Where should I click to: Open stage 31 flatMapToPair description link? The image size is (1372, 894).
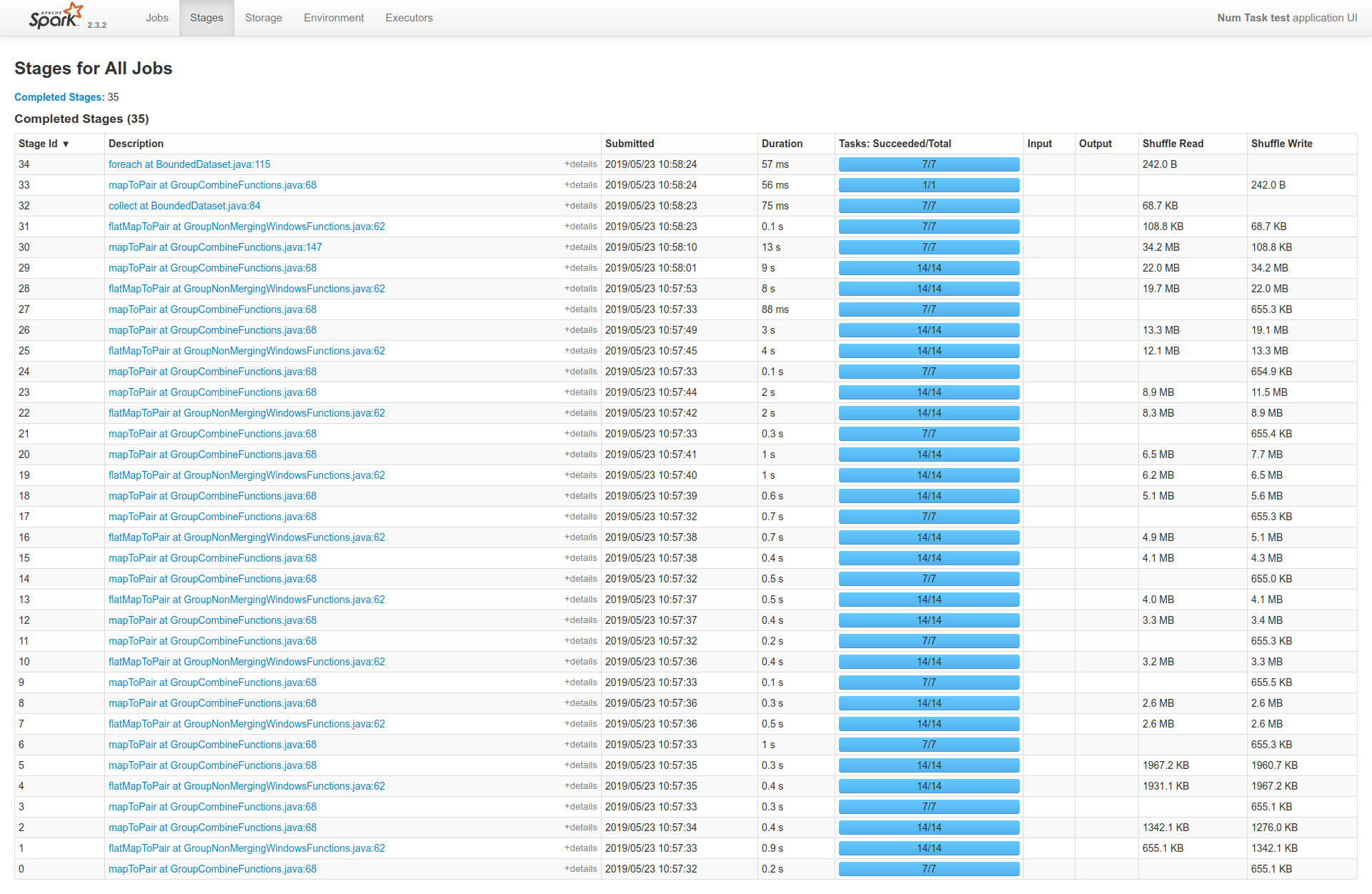click(247, 227)
